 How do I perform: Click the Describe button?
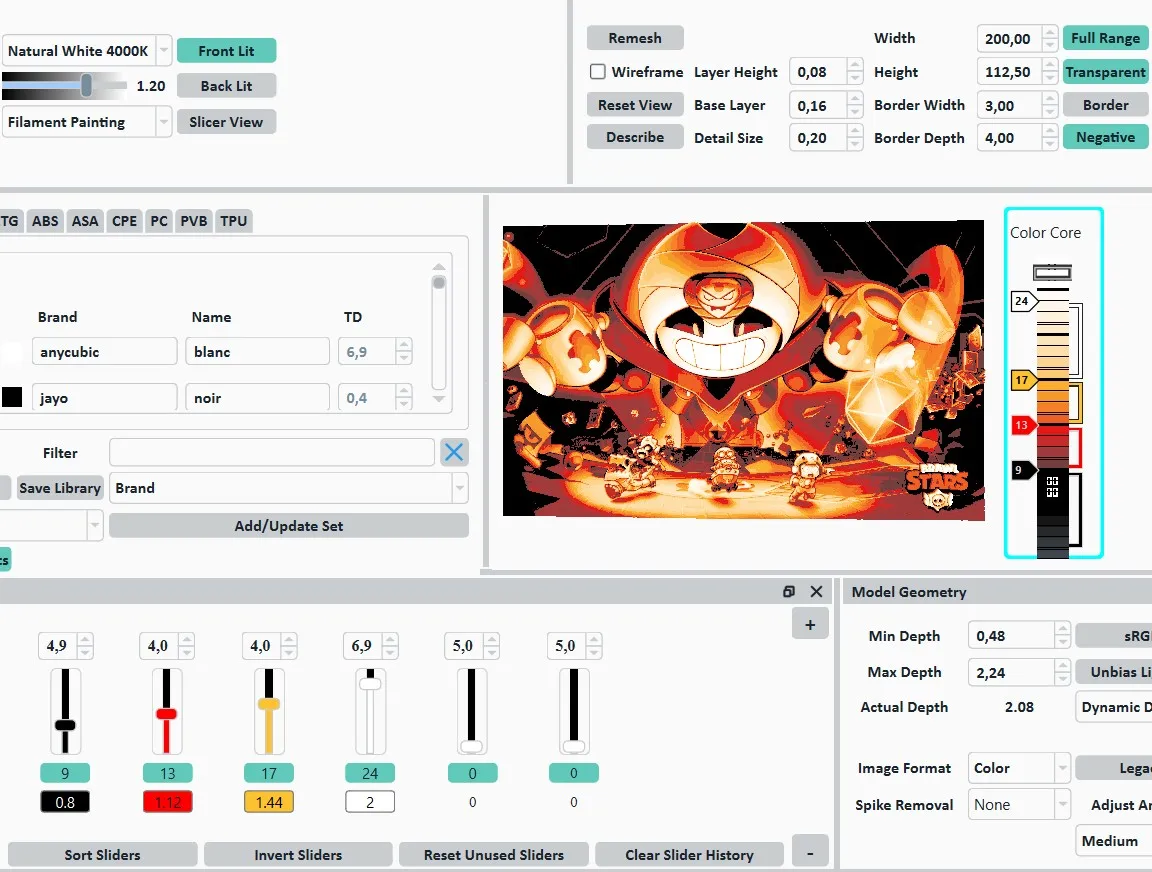click(x=635, y=137)
